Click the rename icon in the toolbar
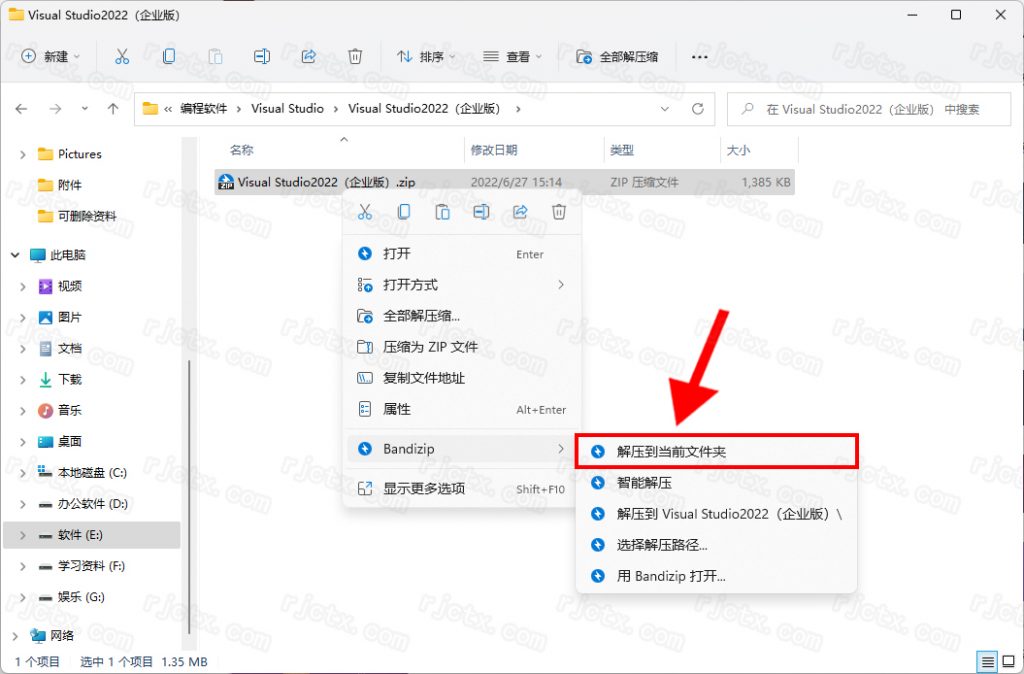1024x674 pixels. click(x=262, y=57)
